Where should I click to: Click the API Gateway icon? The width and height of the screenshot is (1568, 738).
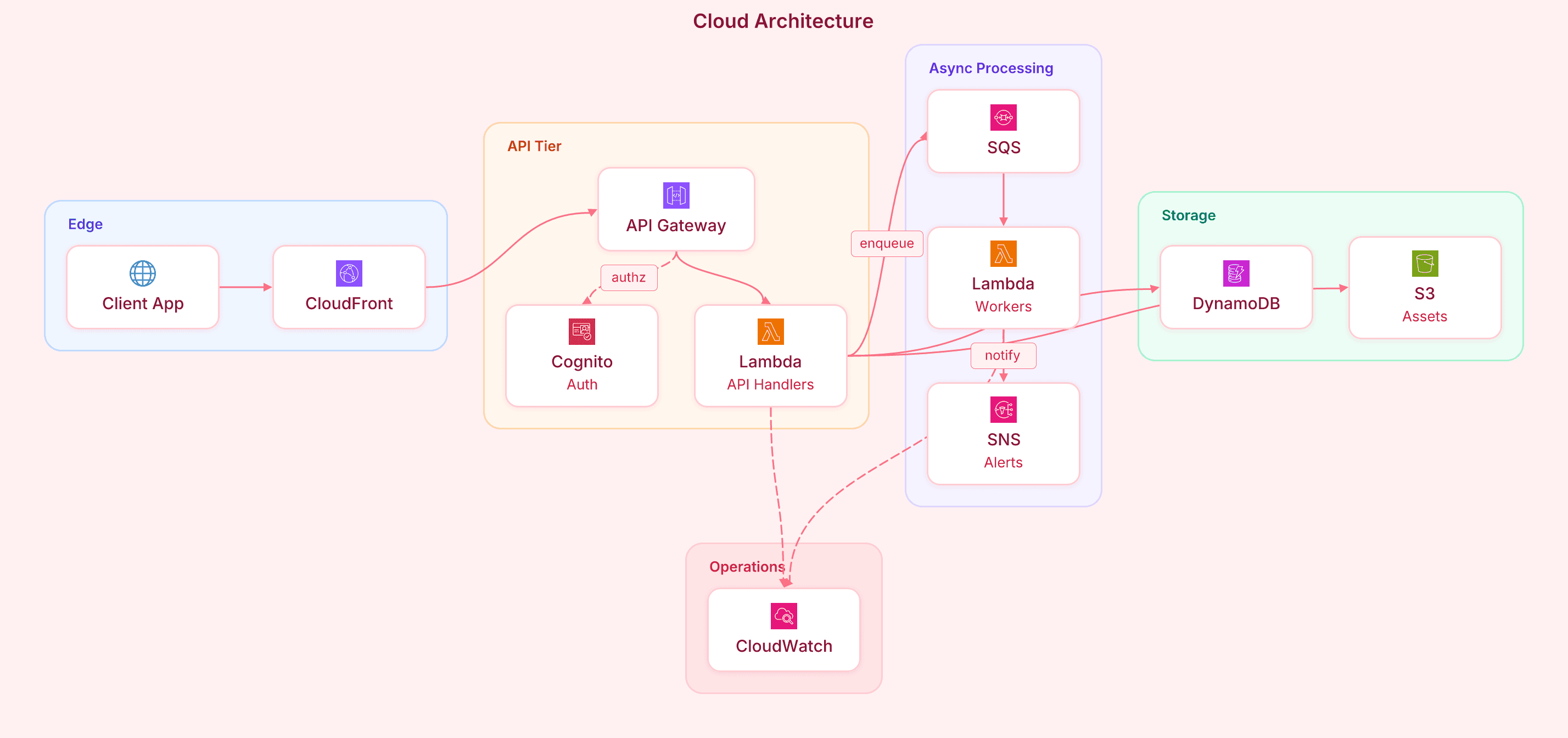(x=676, y=195)
